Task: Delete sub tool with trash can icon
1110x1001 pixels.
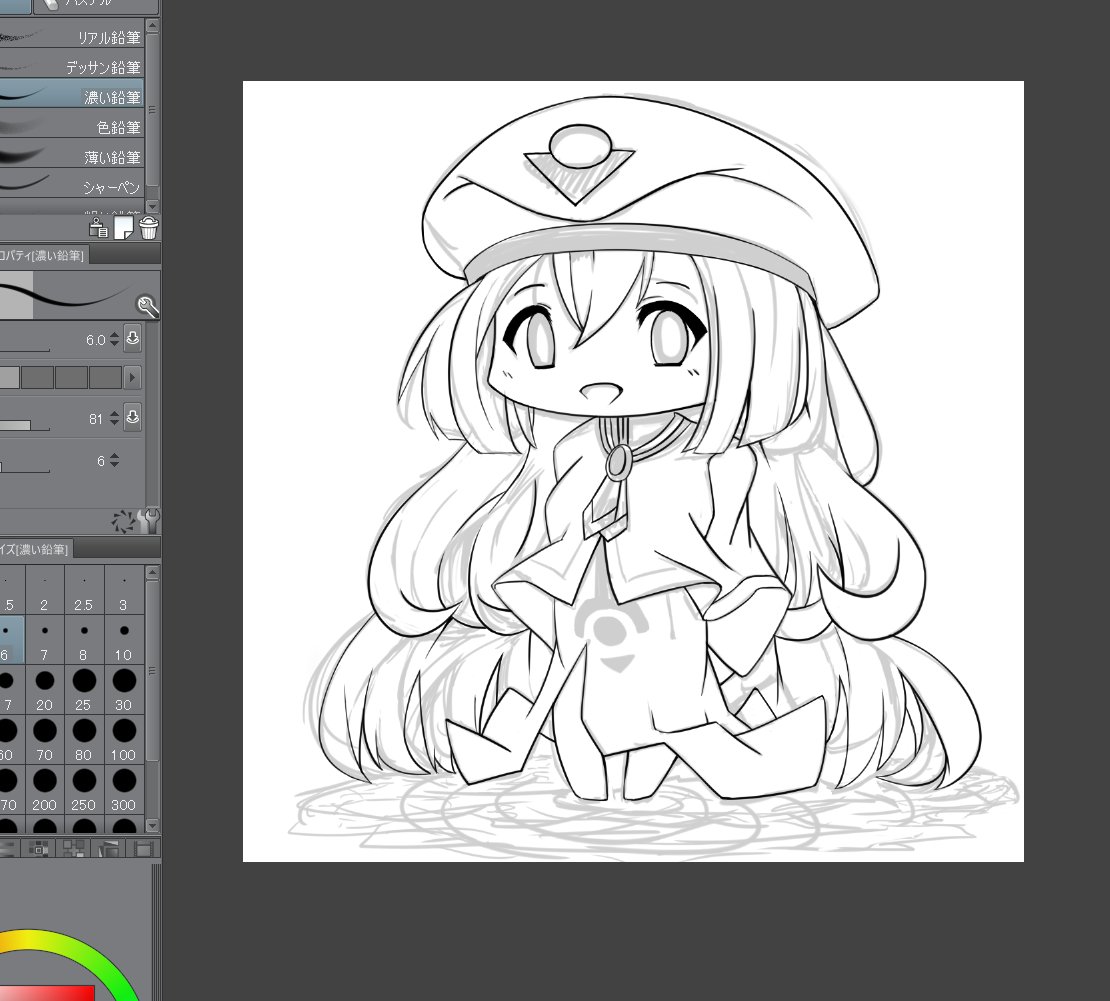Action: click(x=149, y=228)
